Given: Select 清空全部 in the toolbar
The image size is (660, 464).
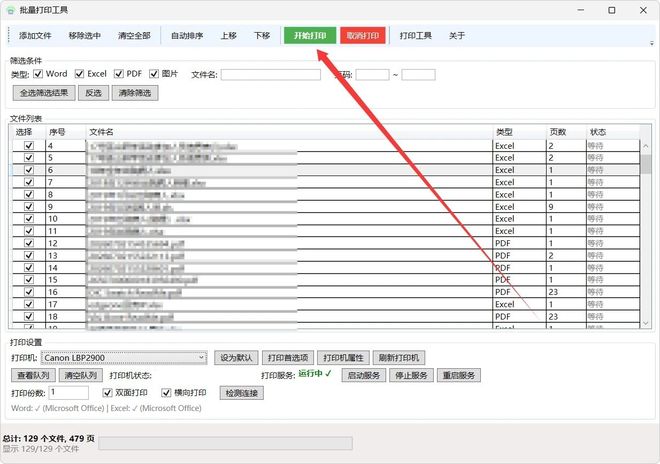Looking at the screenshot, I should (134, 36).
